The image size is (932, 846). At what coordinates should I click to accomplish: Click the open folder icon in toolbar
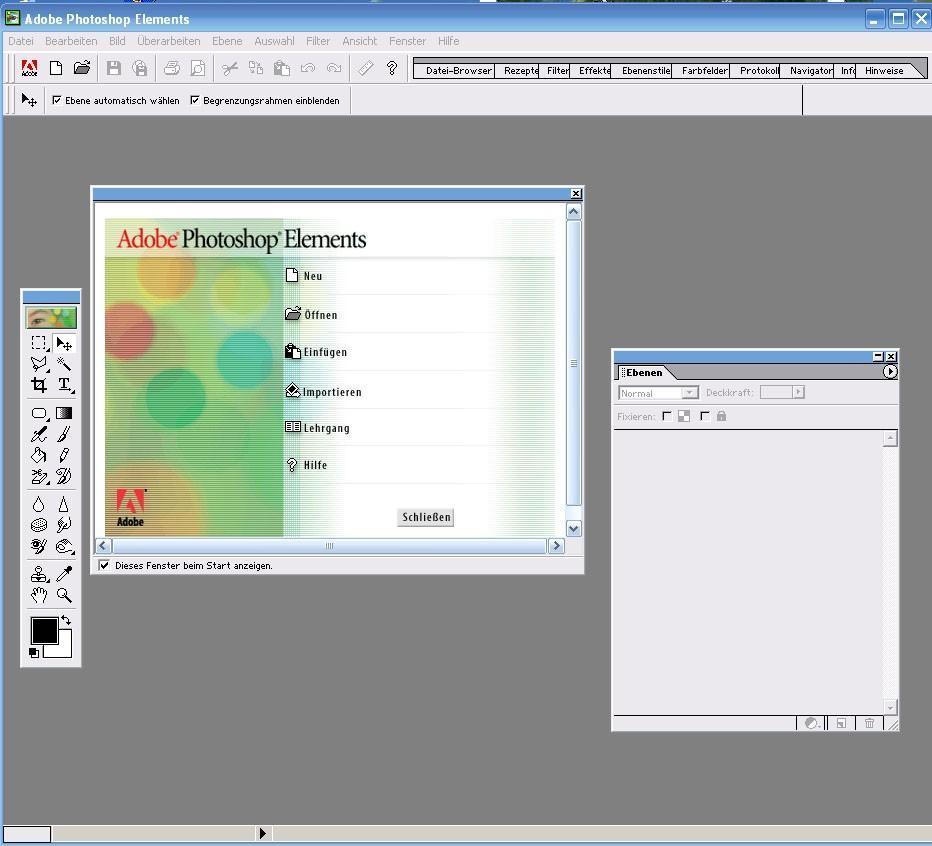(82, 68)
